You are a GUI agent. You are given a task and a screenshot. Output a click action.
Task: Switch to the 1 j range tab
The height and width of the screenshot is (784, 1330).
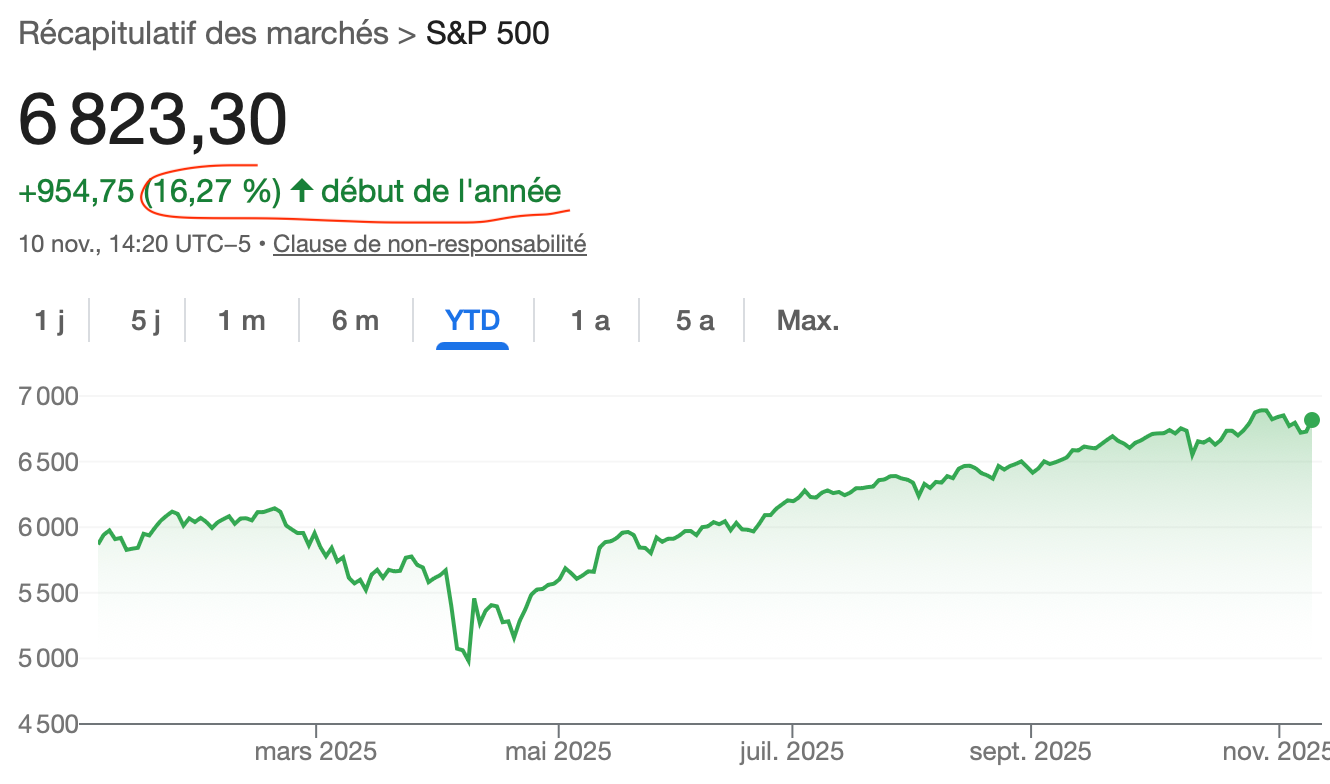(x=49, y=321)
